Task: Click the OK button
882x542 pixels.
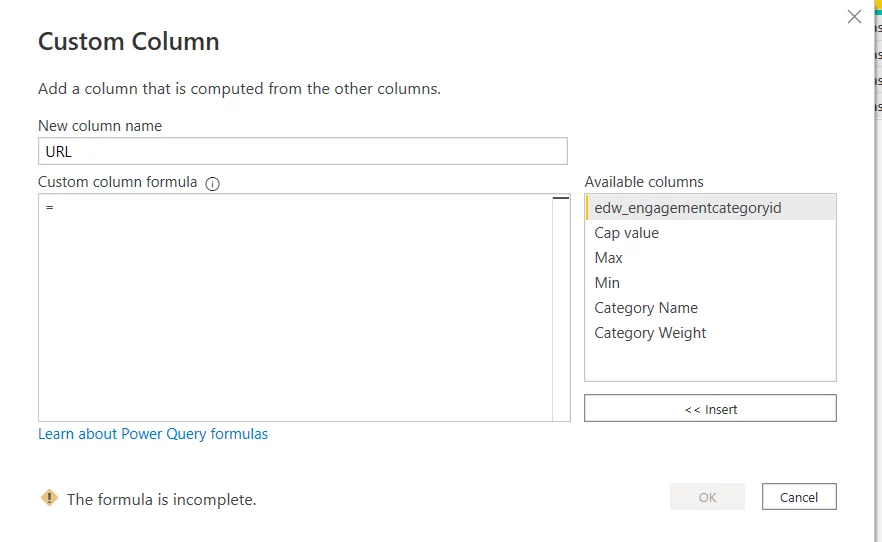Action: pos(707,497)
